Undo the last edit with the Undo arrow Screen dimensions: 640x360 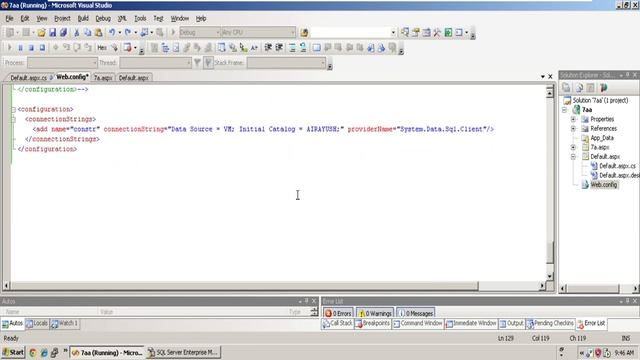pos(111,33)
